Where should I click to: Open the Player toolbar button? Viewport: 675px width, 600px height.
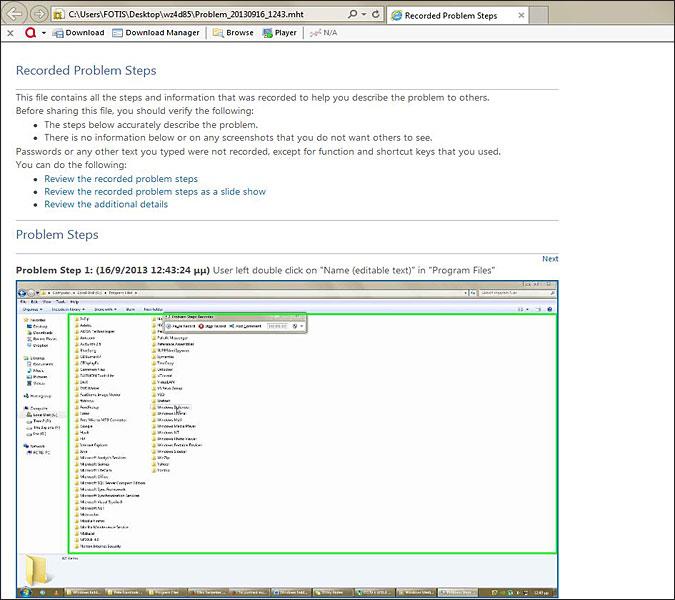click(280, 33)
